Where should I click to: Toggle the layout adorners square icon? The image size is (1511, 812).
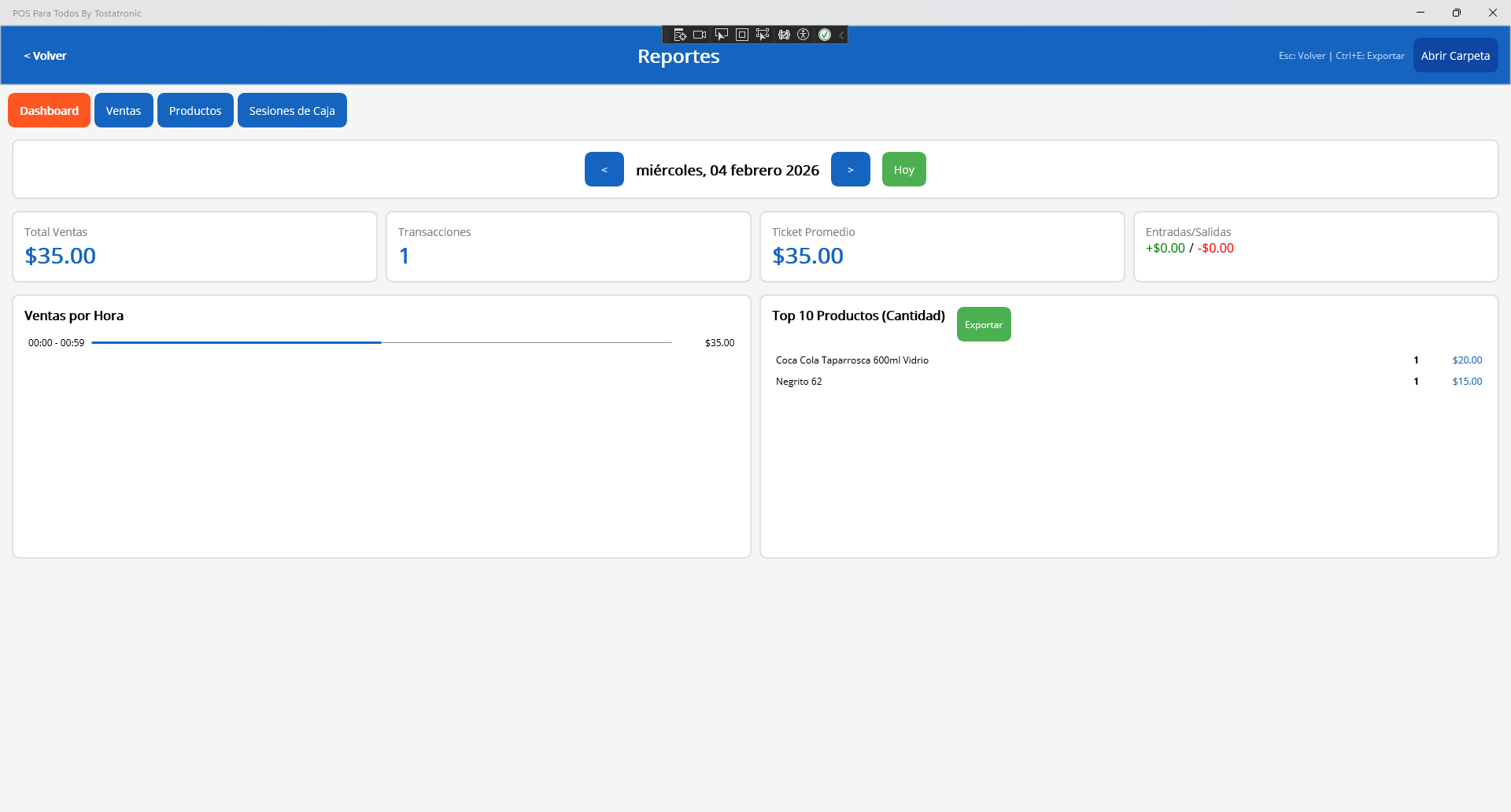pos(741,35)
